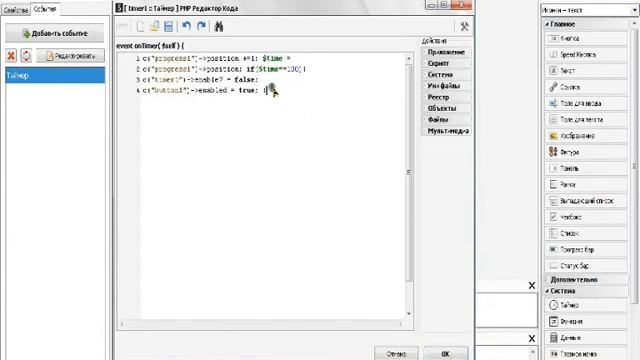The height and width of the screenshot is (360, 640).
Task: Click code line 3 with timer enable false
Action: (200, 80)
